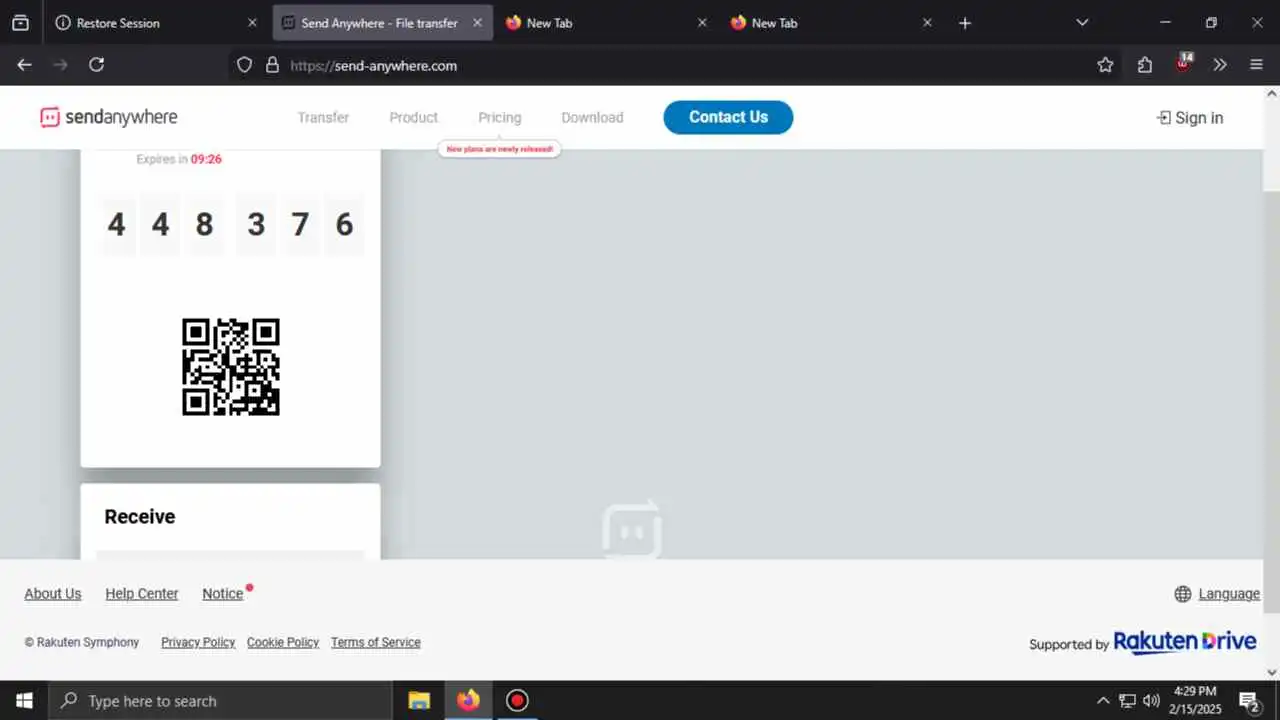Image resolution: width=1280 pixels, height=720 pixels.
Task: Open the Download menu item
Action: coord(592,117)
